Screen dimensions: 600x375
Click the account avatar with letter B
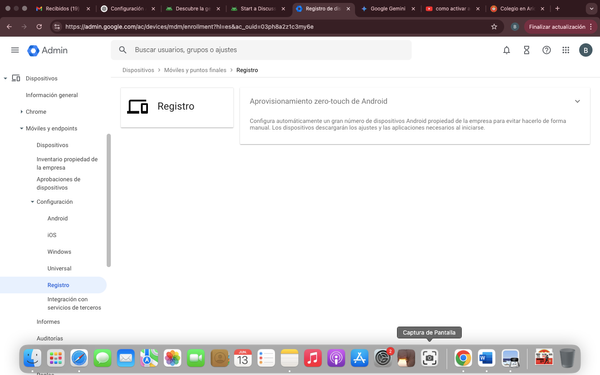click(585, 50)
